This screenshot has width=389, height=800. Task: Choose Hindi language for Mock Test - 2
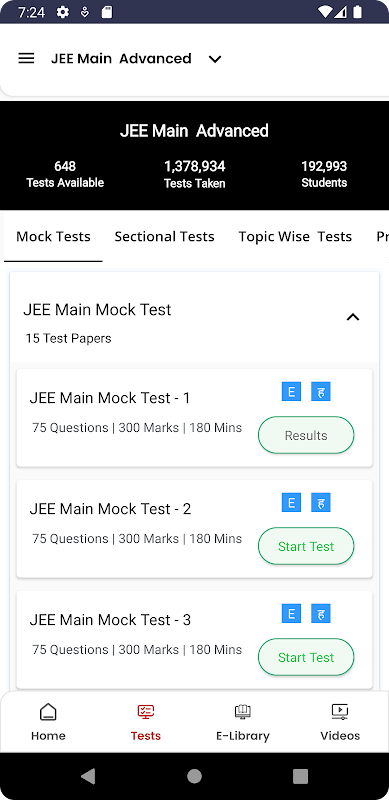click(321, 503)
